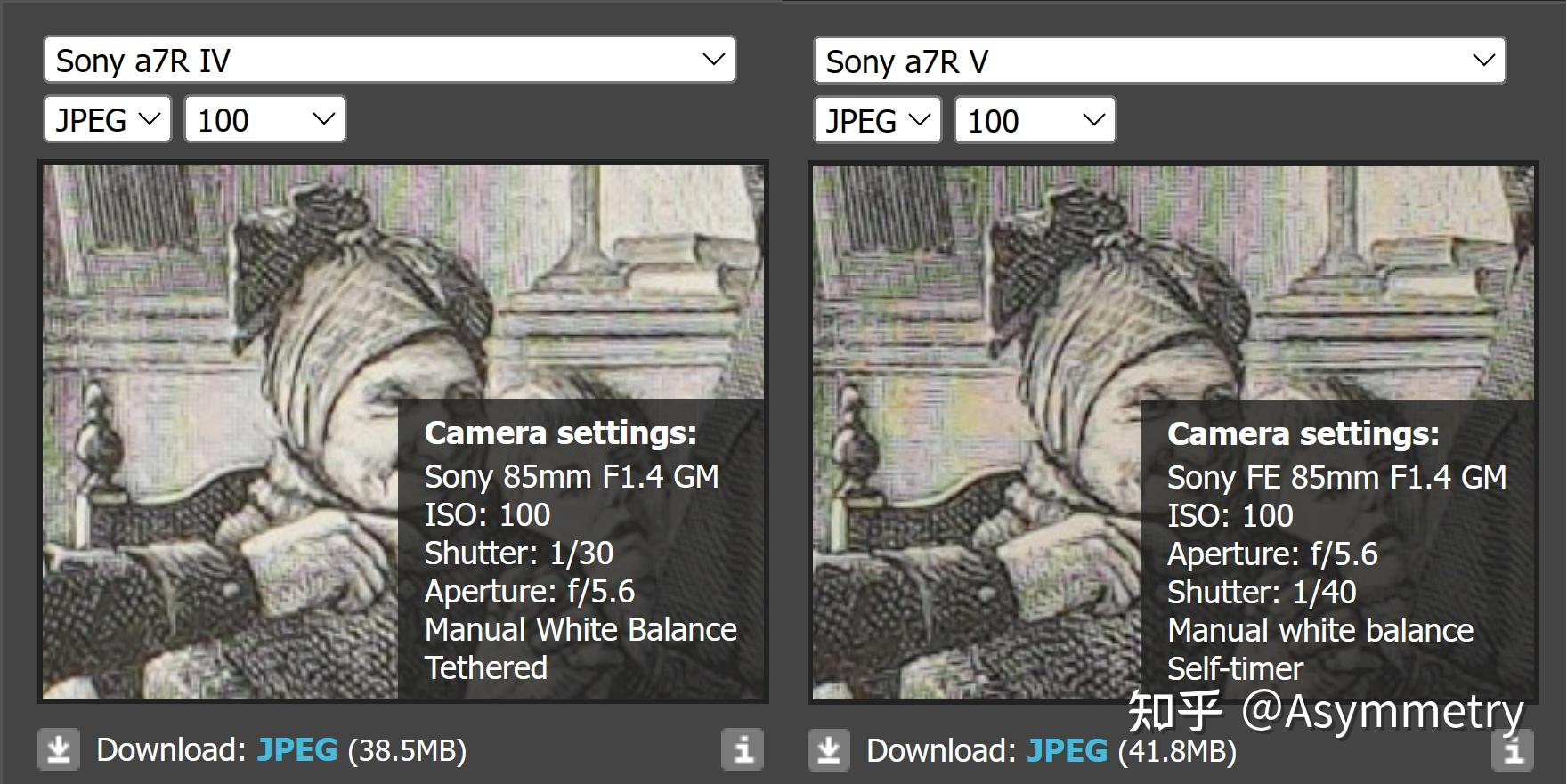Open info icon for the a7R IV sample
The height and width of the screenshot is (784, 1567).
point(743,749)
